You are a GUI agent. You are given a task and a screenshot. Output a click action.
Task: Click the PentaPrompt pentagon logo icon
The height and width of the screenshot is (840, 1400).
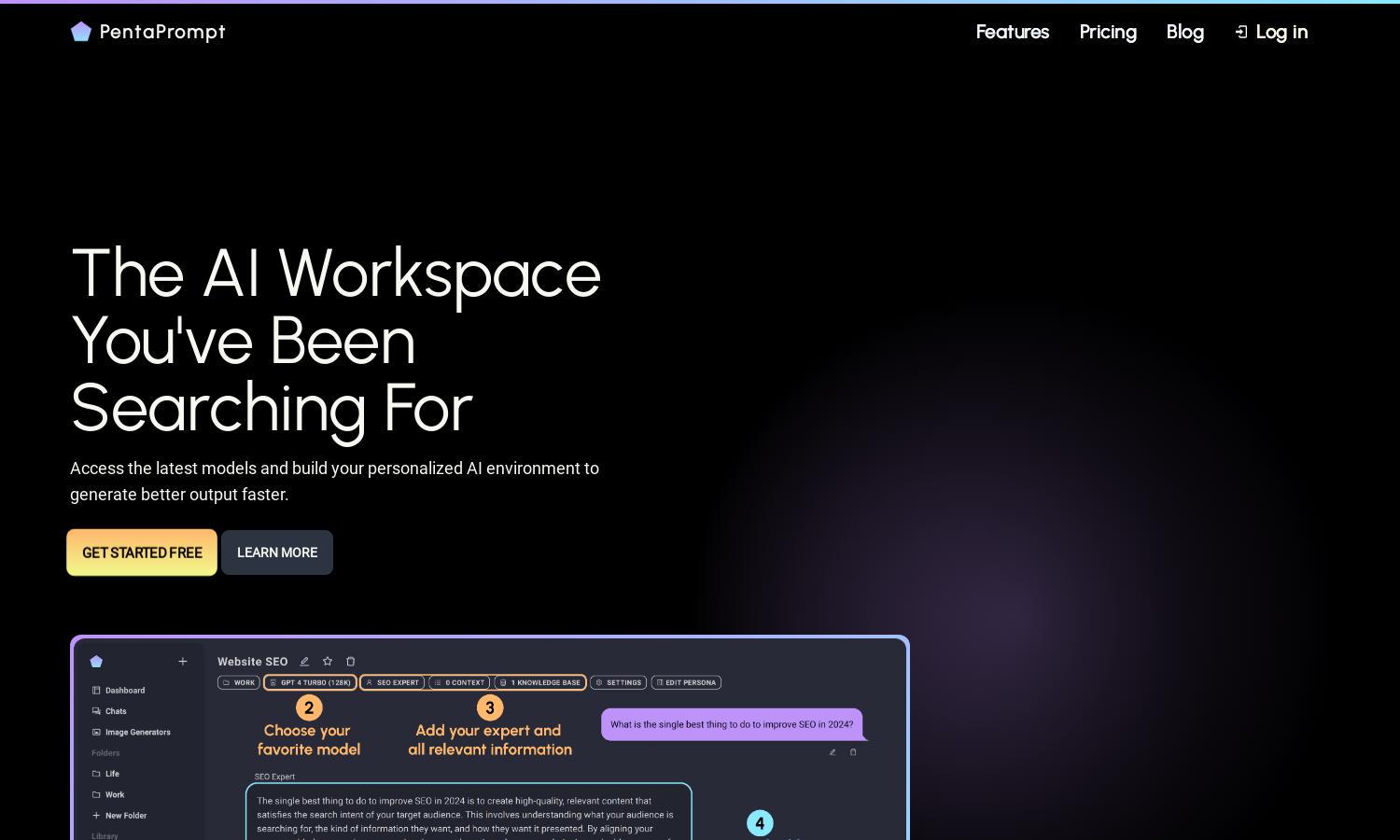(x=81, y=32)
